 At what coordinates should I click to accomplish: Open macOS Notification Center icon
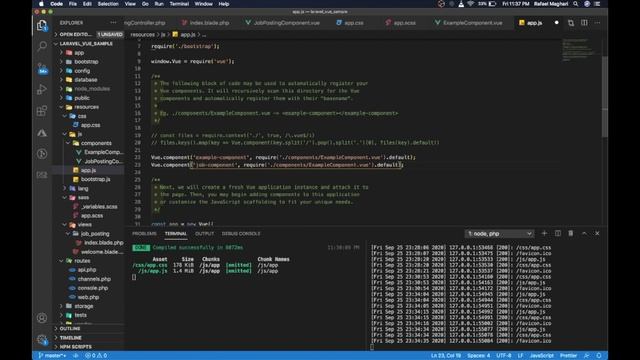pyautogui.click(x=597, y=4)
